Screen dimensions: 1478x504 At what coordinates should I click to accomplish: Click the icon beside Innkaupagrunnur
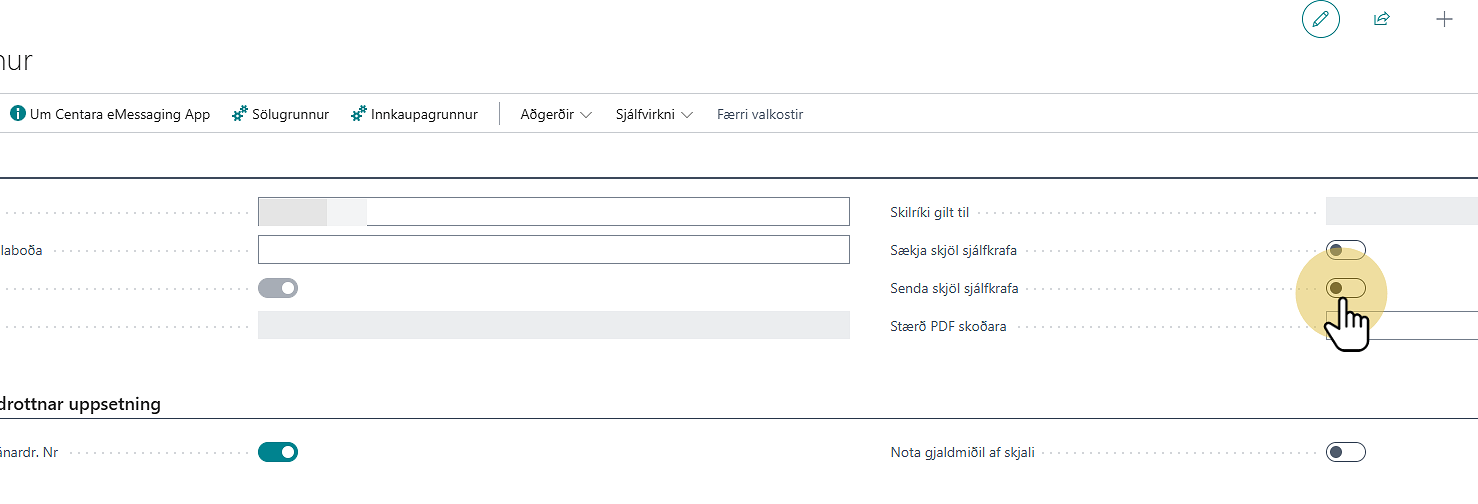359,114
